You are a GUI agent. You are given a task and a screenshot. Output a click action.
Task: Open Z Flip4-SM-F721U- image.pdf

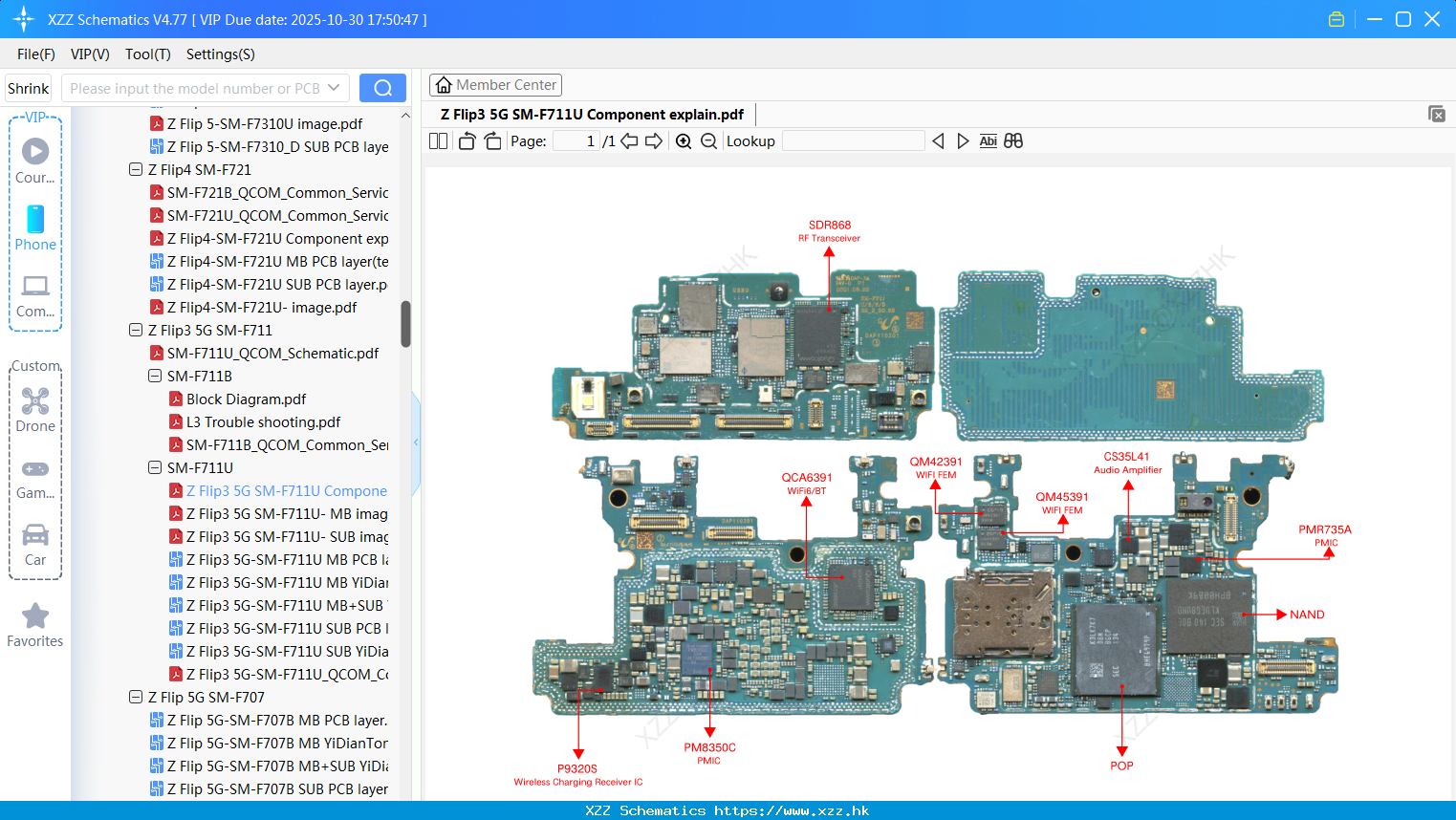tap(253, 308)
